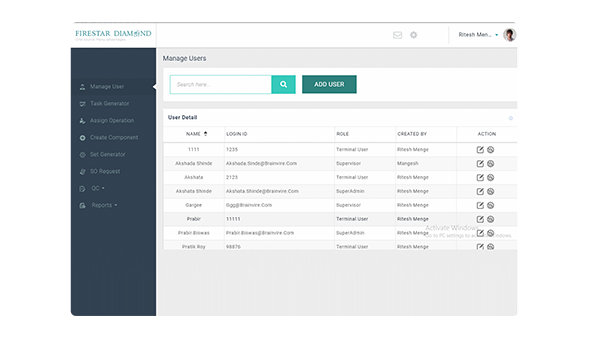Click the search magnifier button
The width and height of the screenshot is (590, 360).
click(283, 84)
